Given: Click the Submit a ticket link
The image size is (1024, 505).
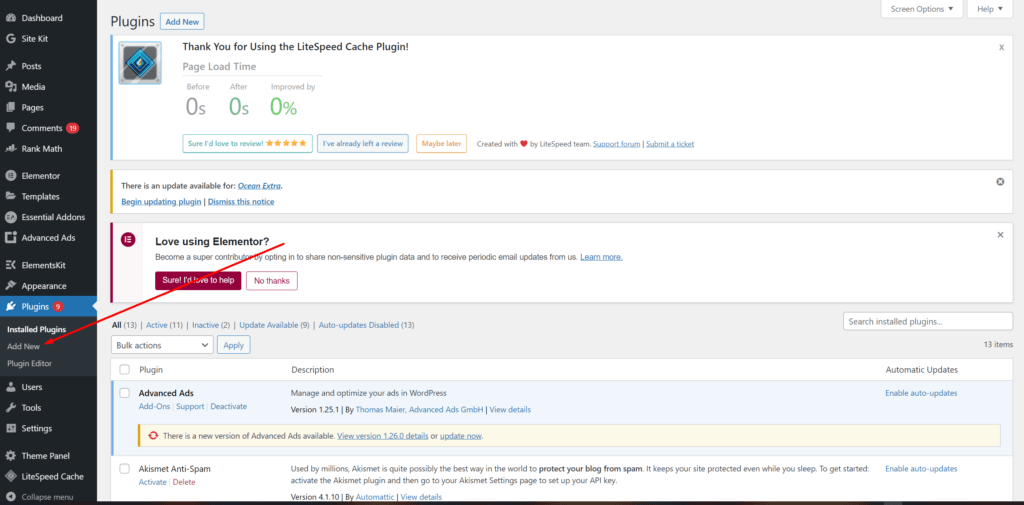Looking at the screenshot, I should point(670,144).
